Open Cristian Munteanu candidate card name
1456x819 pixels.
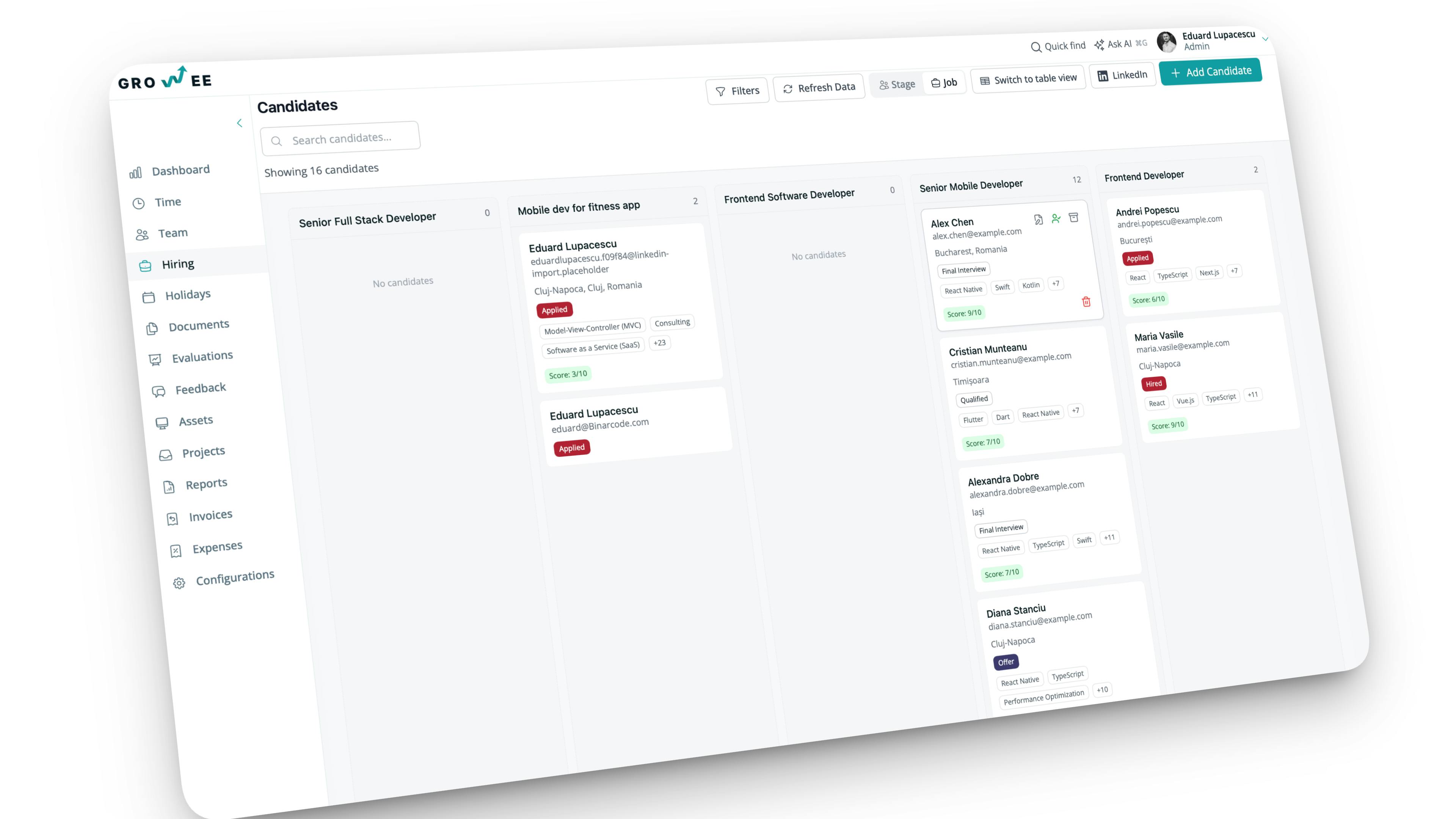click(987, 349)
